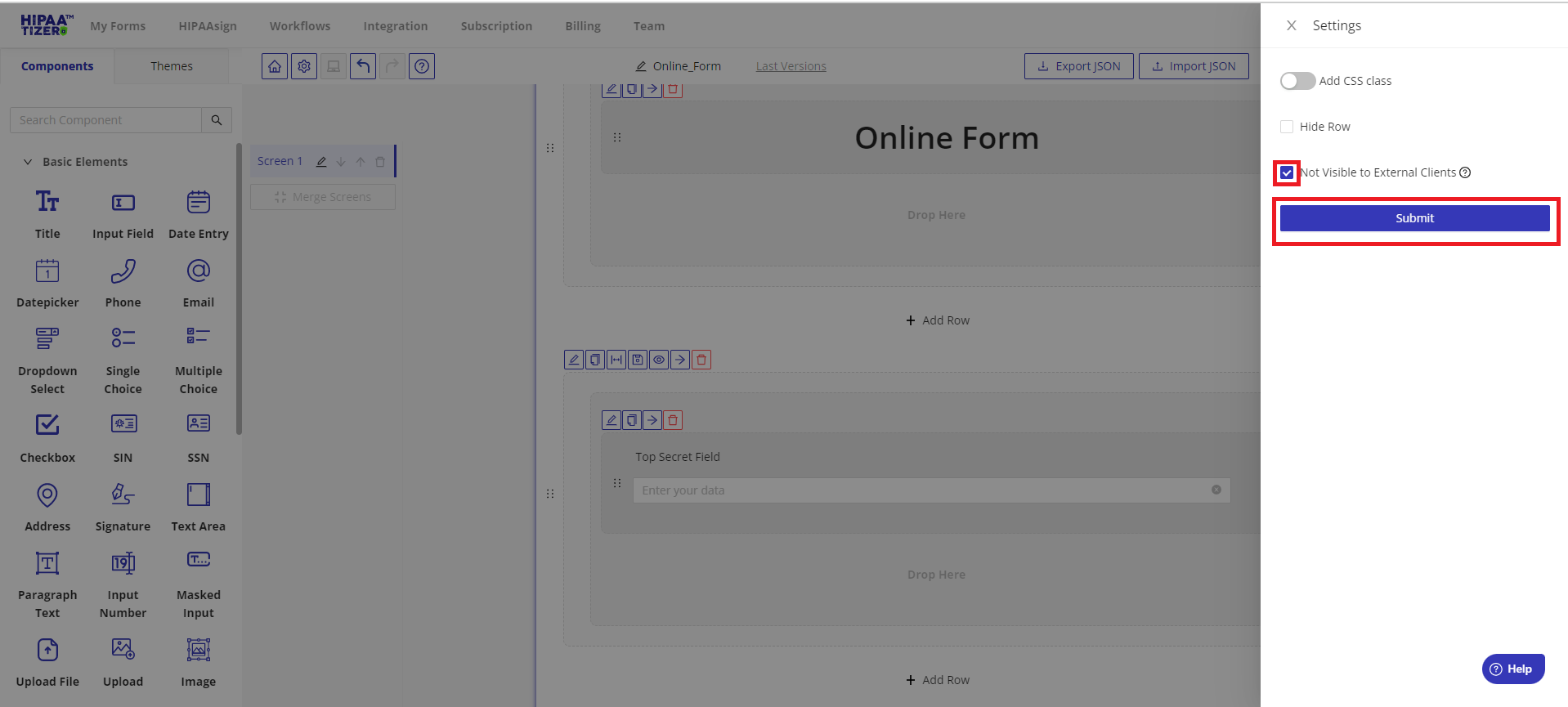
Task: Open the Team menu item
Action: tap(649, 26)
